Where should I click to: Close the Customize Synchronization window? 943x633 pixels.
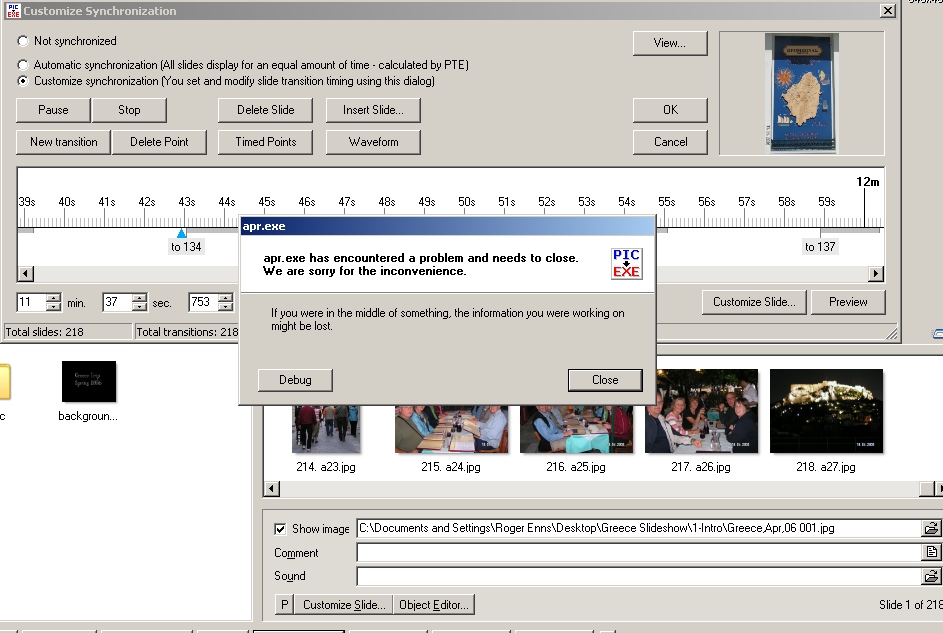coord(888,11)
